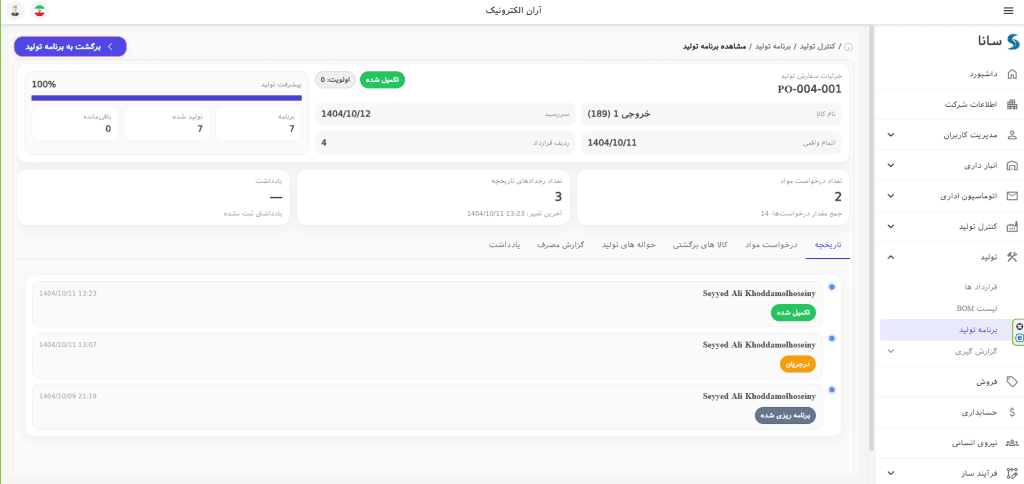This screenshot has height=484, width=1024.
Task: Switch to the کالا های برگشتی tab
Action: pyautogui.click(x=701, y=245)
